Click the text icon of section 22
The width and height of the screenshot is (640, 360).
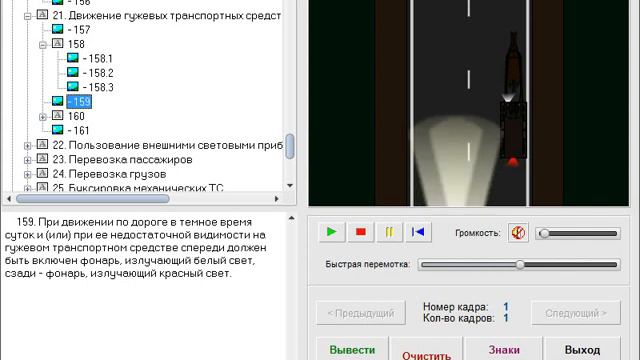coord(42,144)
